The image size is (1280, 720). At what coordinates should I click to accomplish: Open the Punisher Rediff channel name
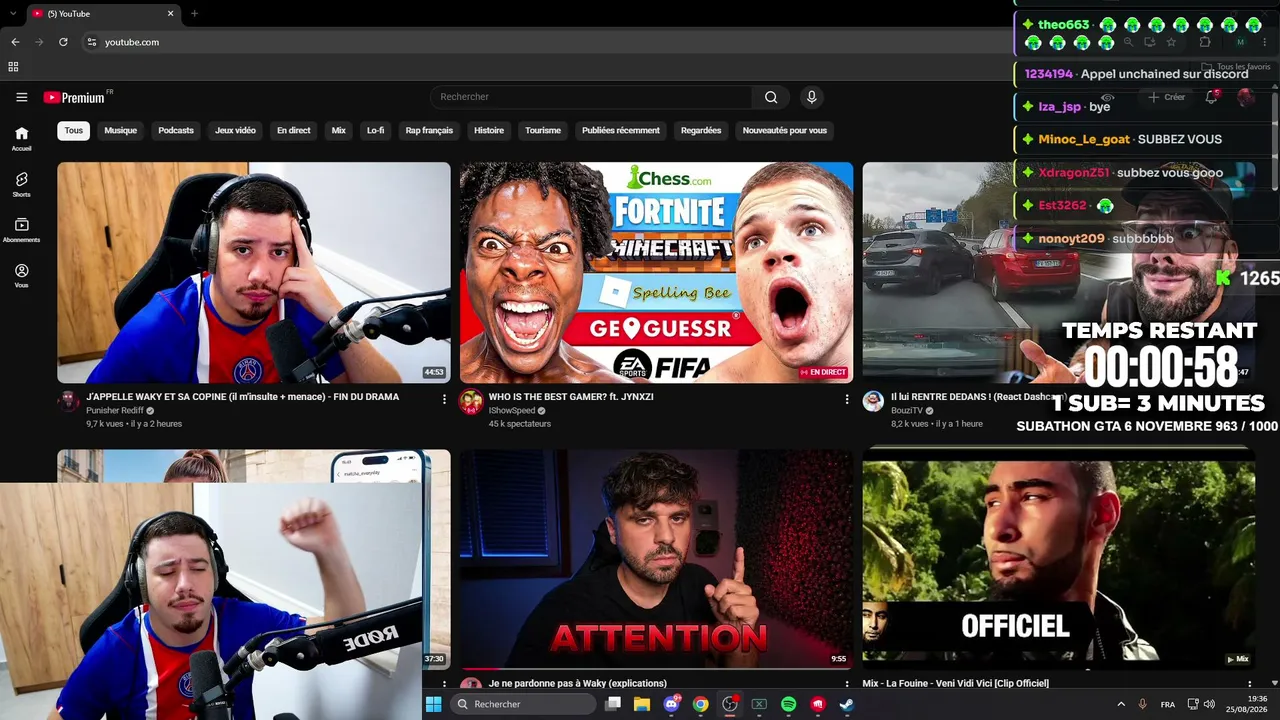click(115, 411)
